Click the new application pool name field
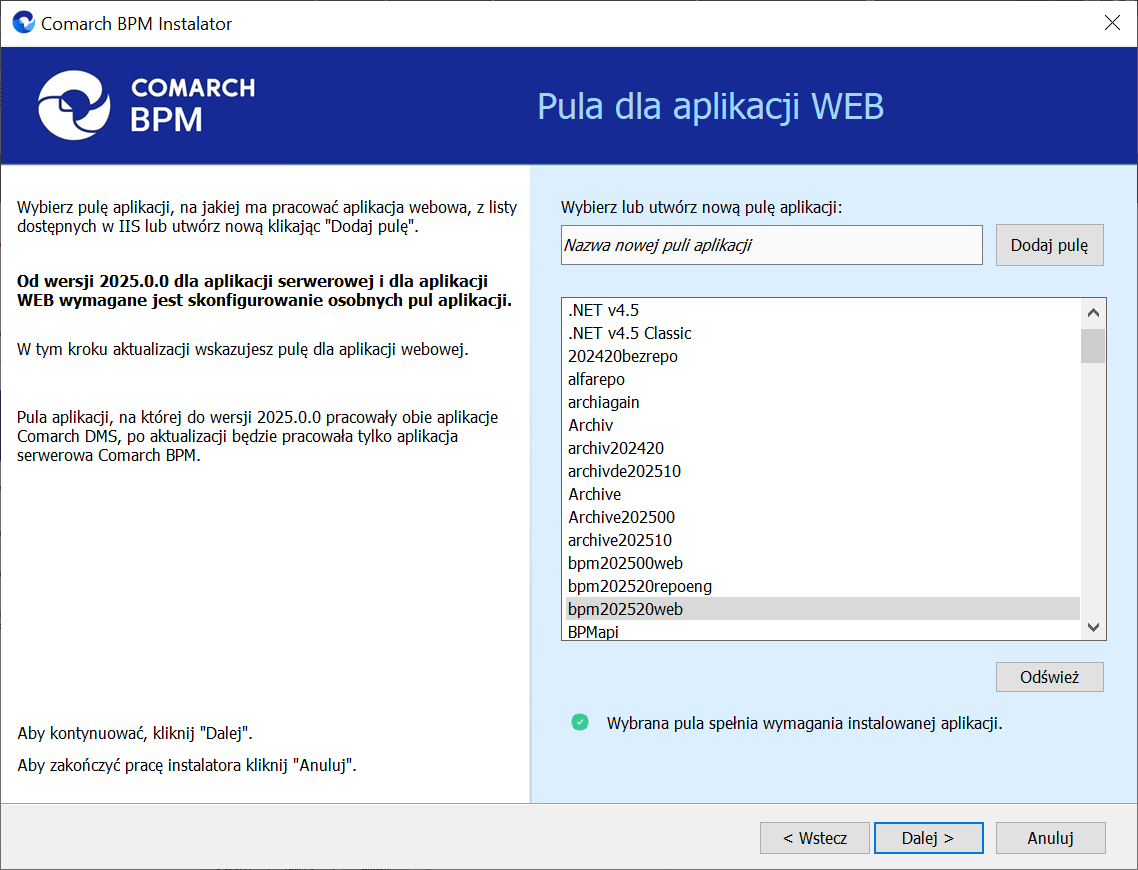The height and width of the screenshot is (870, 1138). 771,245
